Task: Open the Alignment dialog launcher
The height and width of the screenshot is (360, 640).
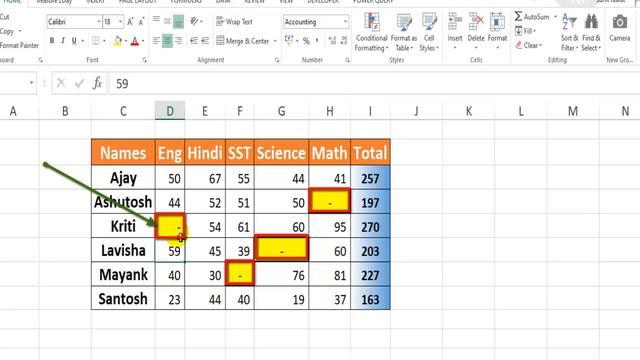Action: pos(277,60)
